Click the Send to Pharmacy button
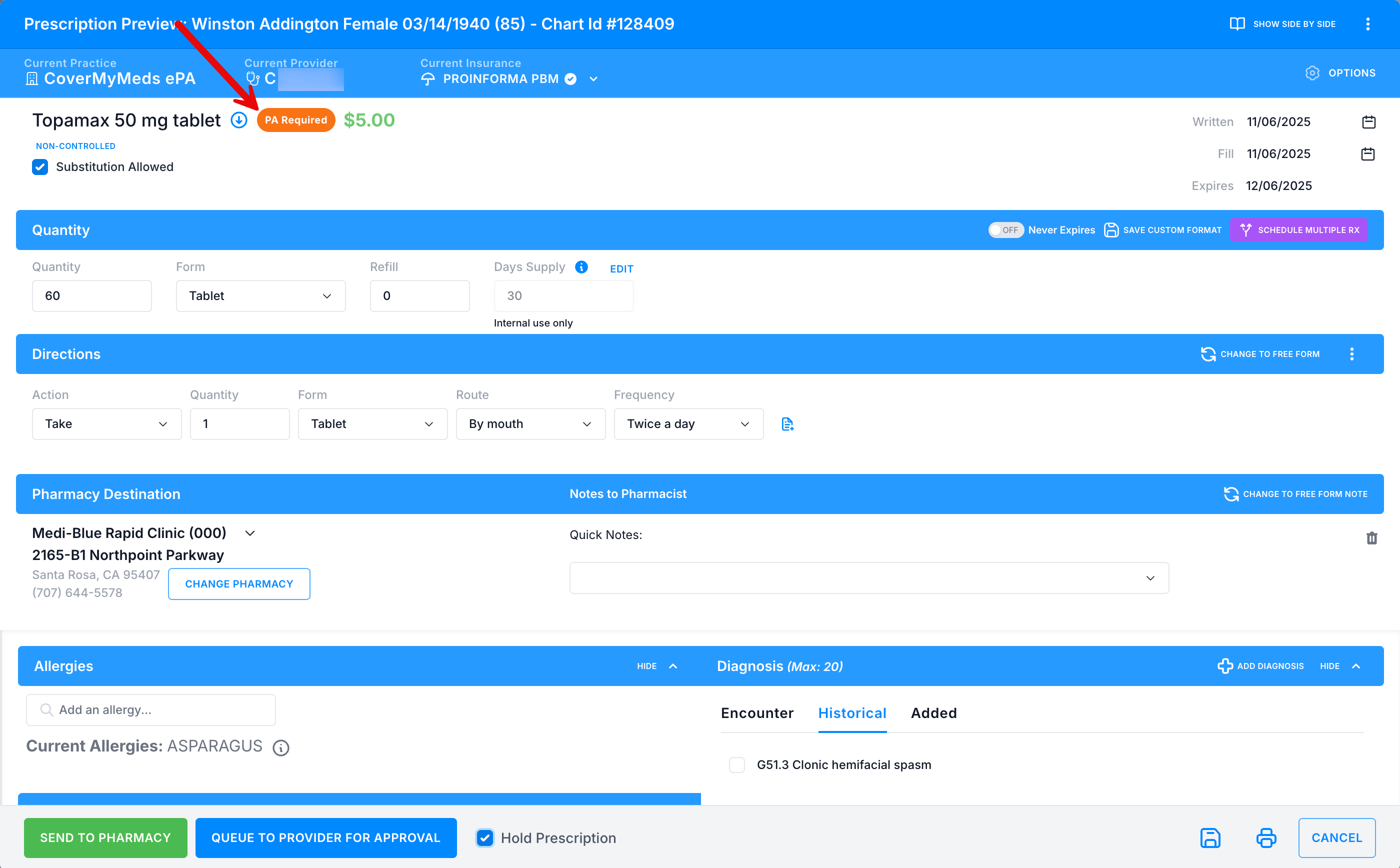This screenshot has height=868, width=1400. click(x=105, y=837)
